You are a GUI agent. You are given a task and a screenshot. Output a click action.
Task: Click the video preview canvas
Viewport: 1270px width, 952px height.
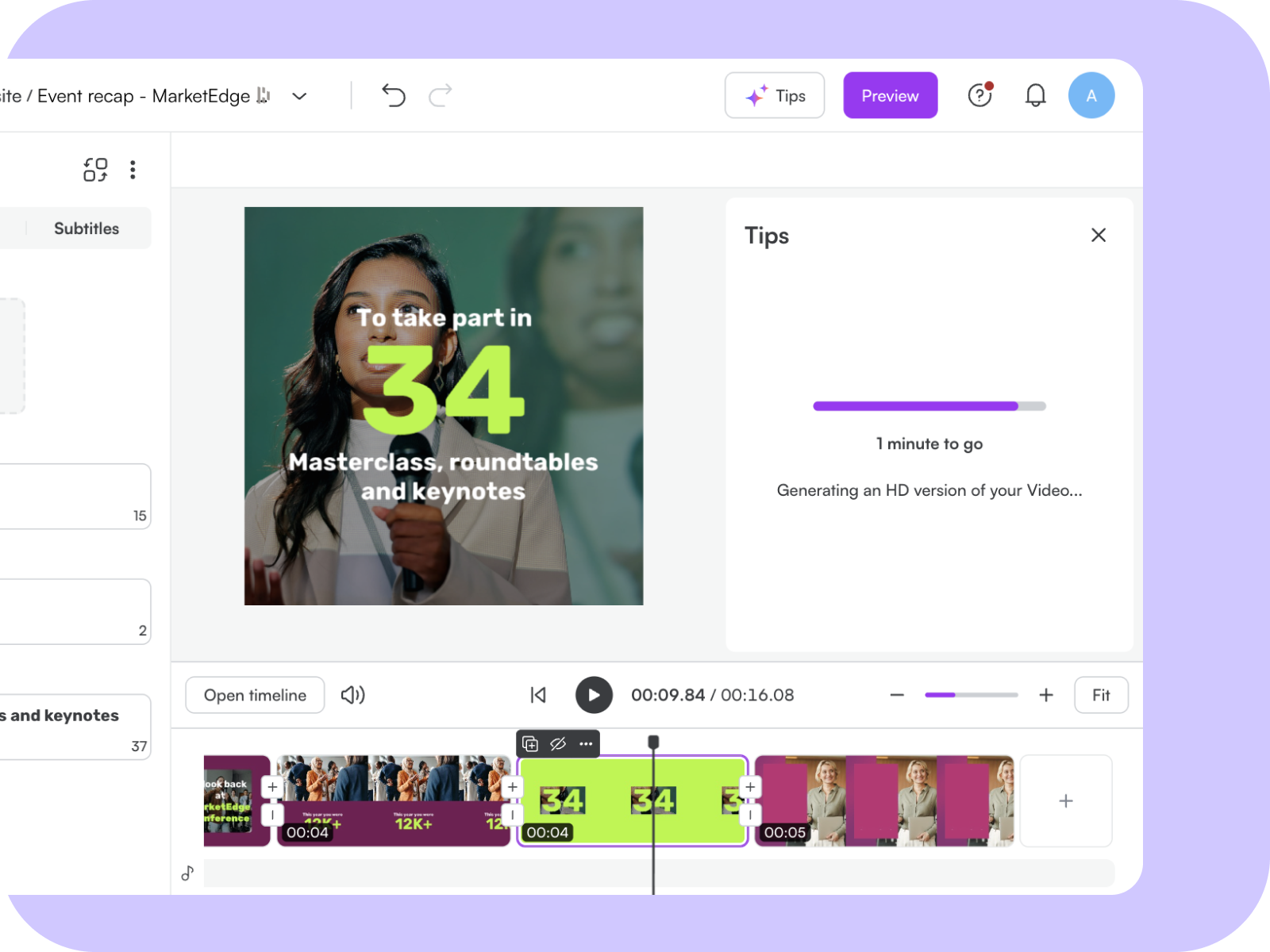tap(444, 406)
